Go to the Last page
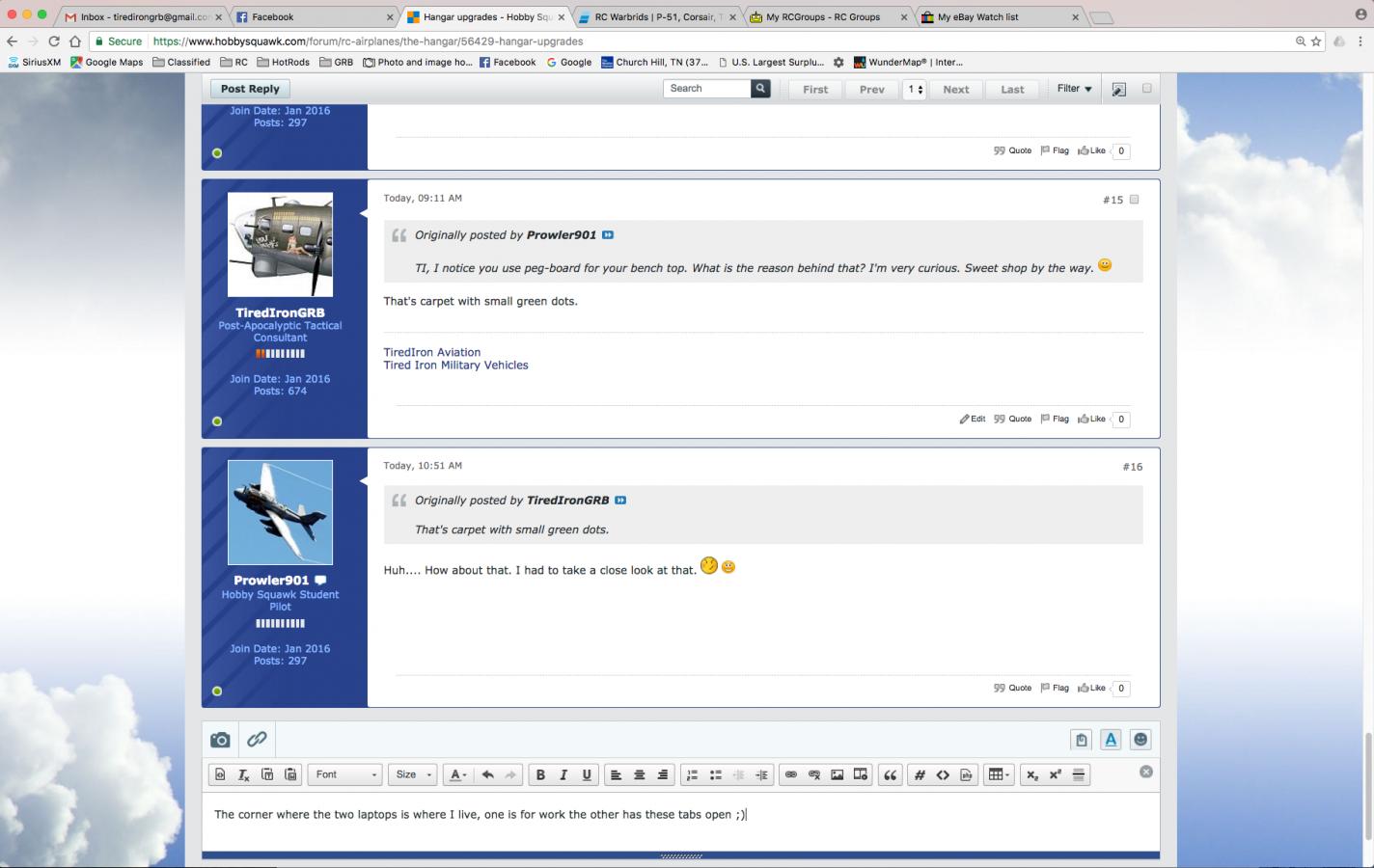Viewport: 1374px width, 868px height. click(x=1012, y=90)
